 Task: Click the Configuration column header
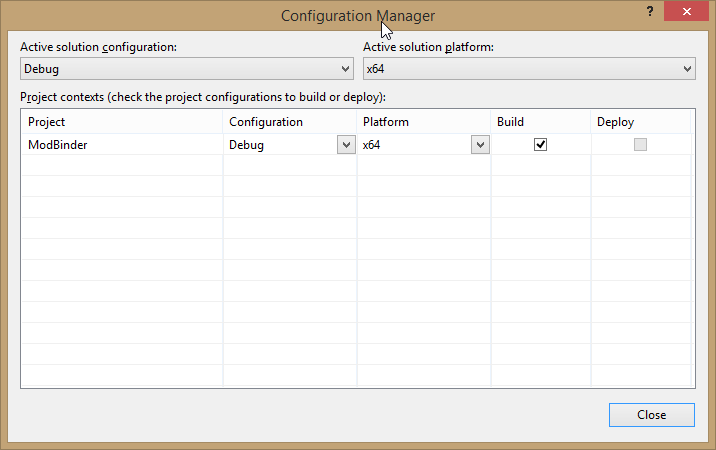pyautogui.click(x=290, y=122)
